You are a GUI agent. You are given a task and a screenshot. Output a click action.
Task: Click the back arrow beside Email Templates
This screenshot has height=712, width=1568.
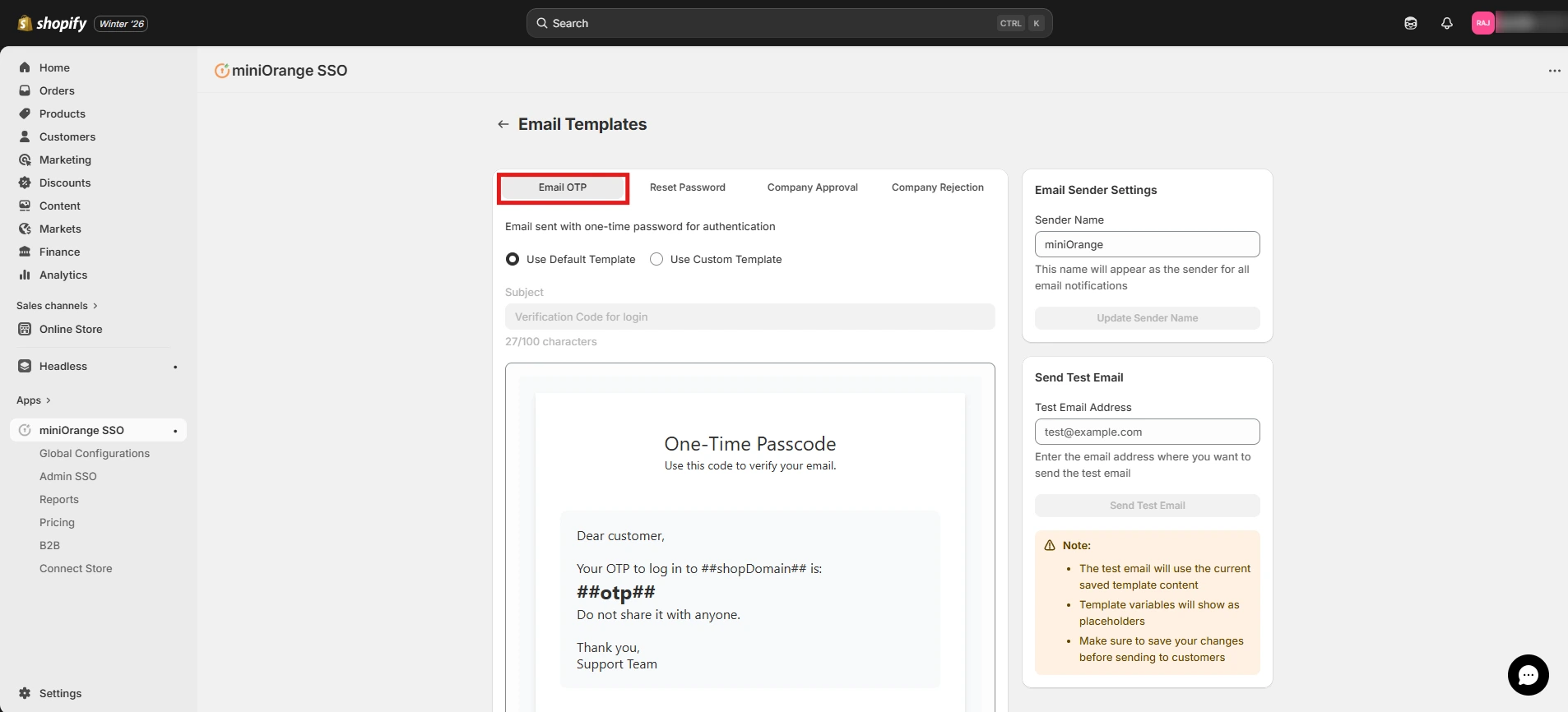coord(503,124)
